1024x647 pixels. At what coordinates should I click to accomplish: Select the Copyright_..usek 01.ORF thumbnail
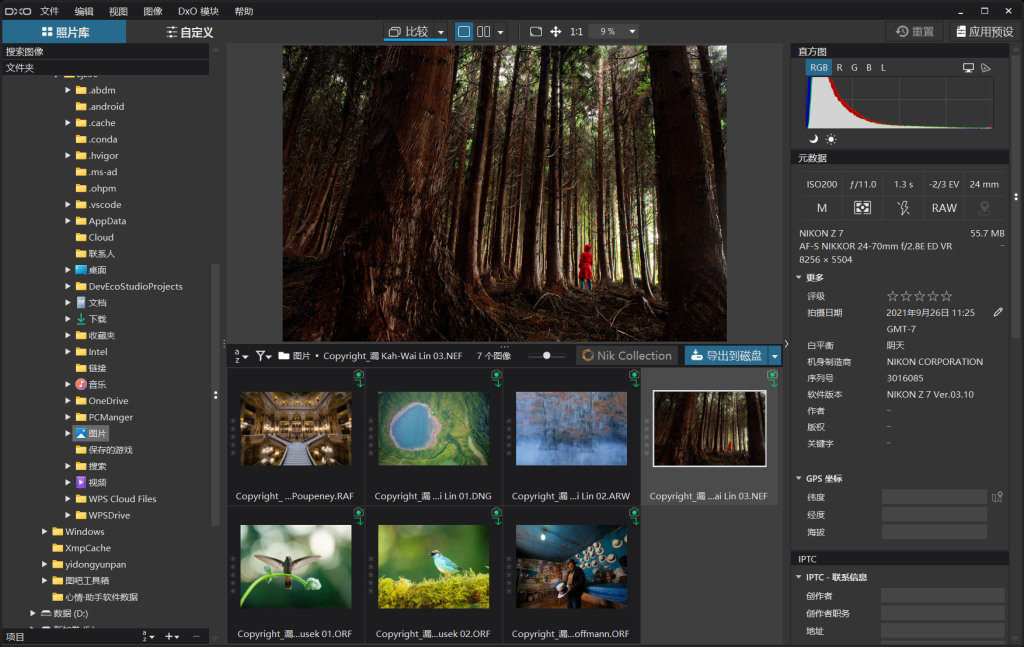pos(296,567)
